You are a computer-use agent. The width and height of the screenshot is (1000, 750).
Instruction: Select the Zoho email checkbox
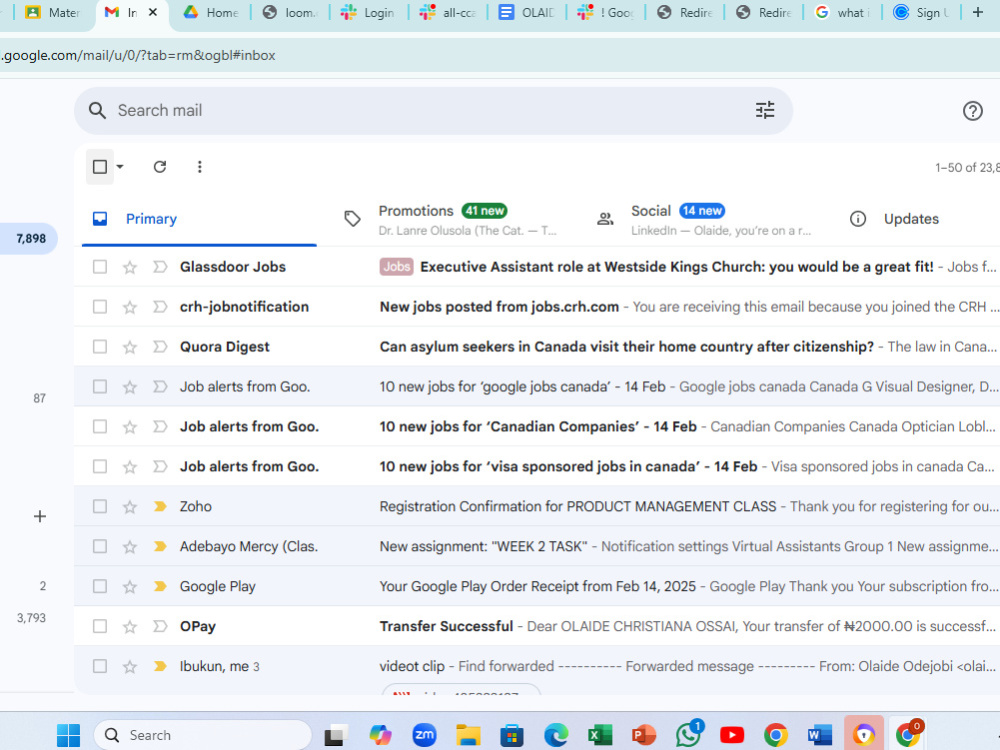pos(99,506)
